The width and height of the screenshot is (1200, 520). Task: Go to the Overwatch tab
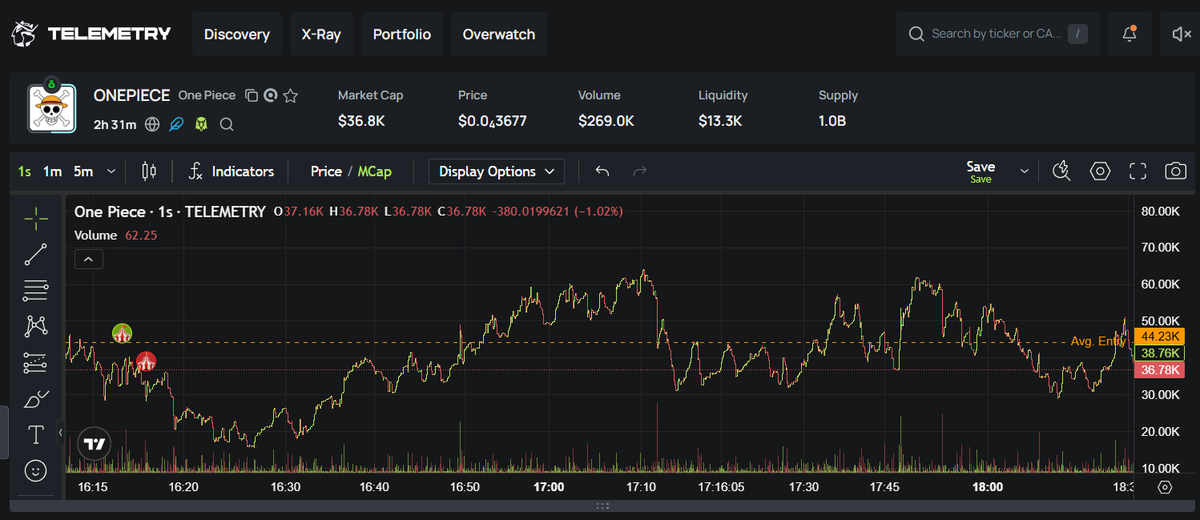499,34
